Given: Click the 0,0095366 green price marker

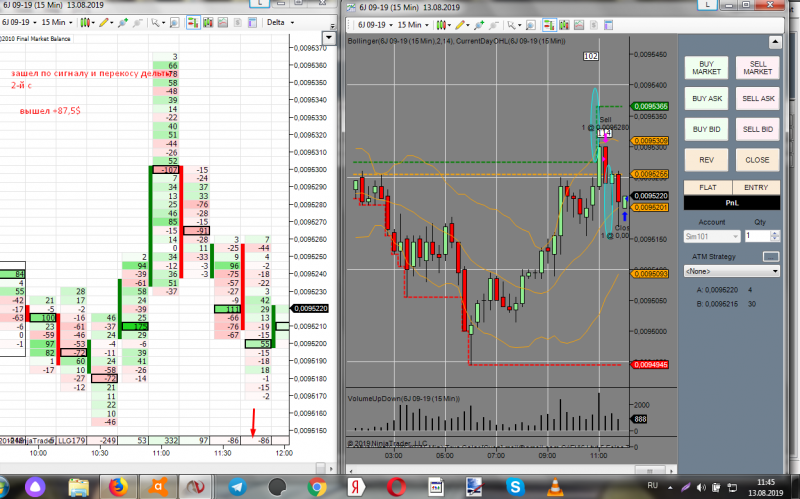Looking at the screenshot, I should [x=650, y=106].
